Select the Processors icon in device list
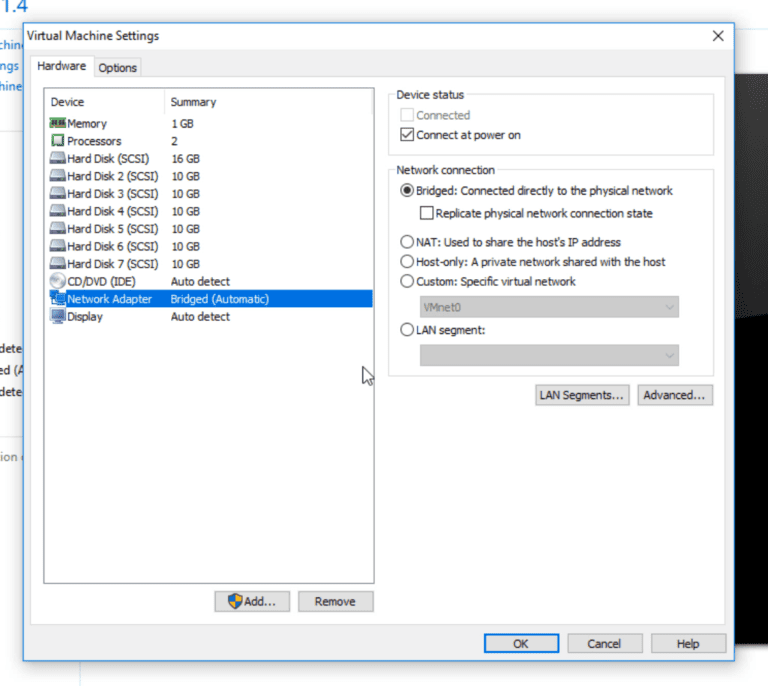 [x=57, y=141]
